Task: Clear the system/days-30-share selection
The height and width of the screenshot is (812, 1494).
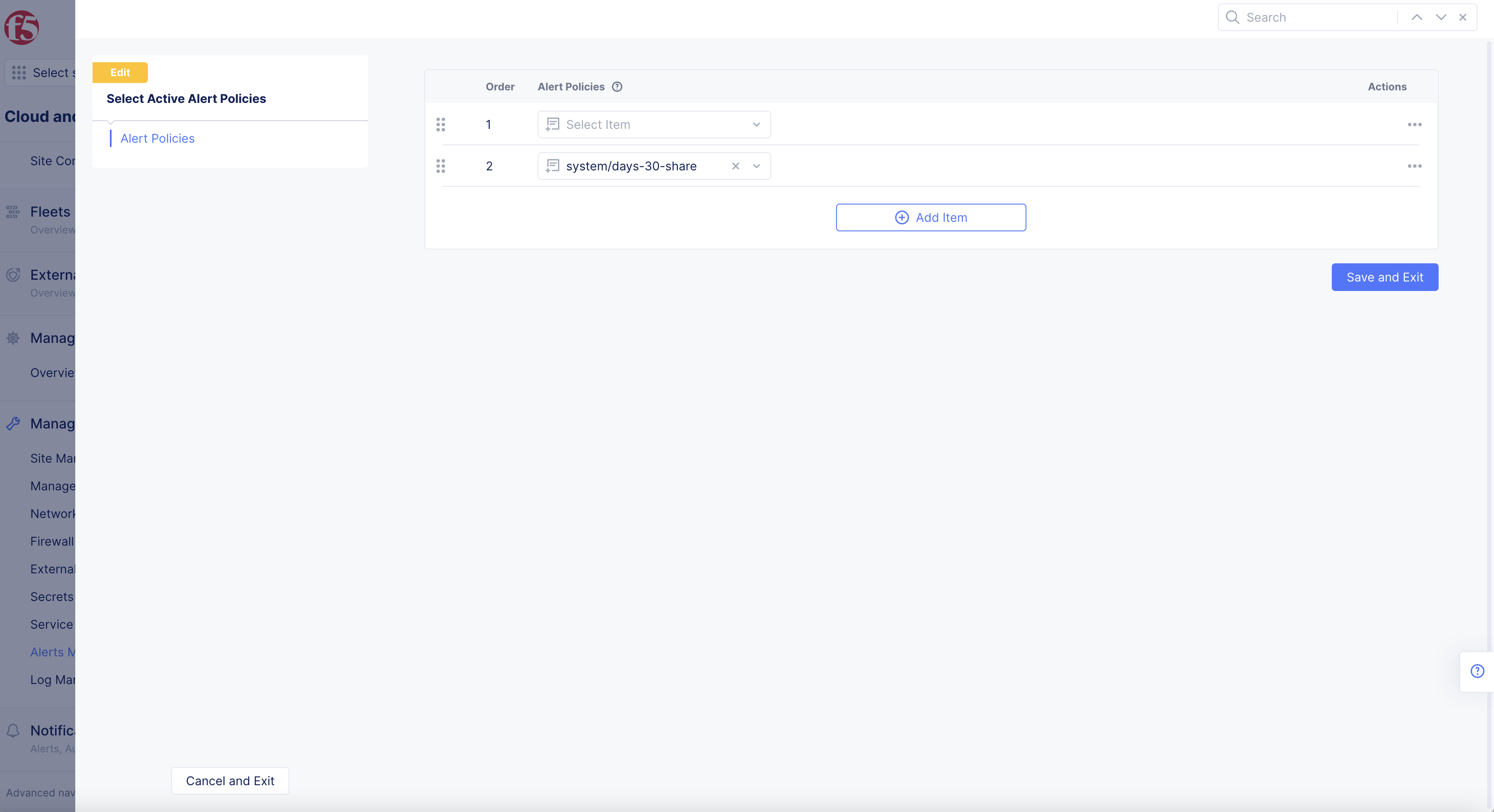Action: pos(735,166)
